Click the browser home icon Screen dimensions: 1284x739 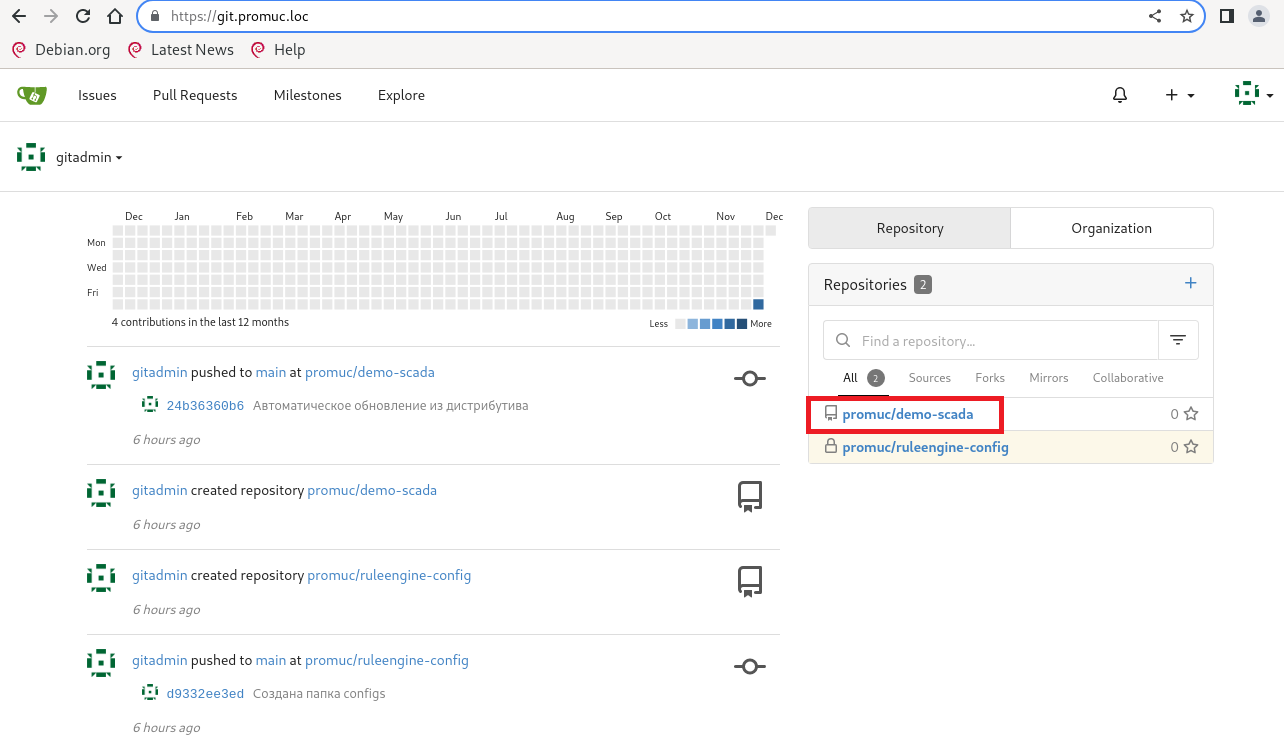point(115,16)
